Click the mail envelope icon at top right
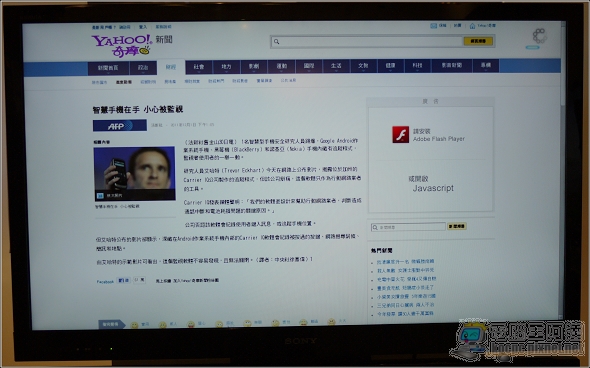 433,26
